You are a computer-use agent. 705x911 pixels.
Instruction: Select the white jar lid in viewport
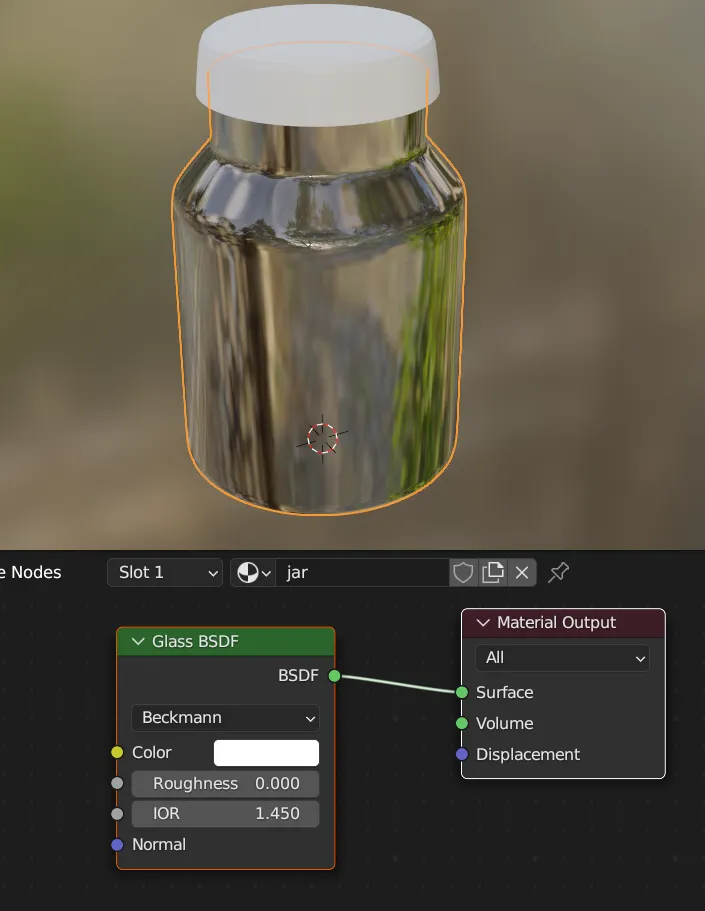(317, 64)
